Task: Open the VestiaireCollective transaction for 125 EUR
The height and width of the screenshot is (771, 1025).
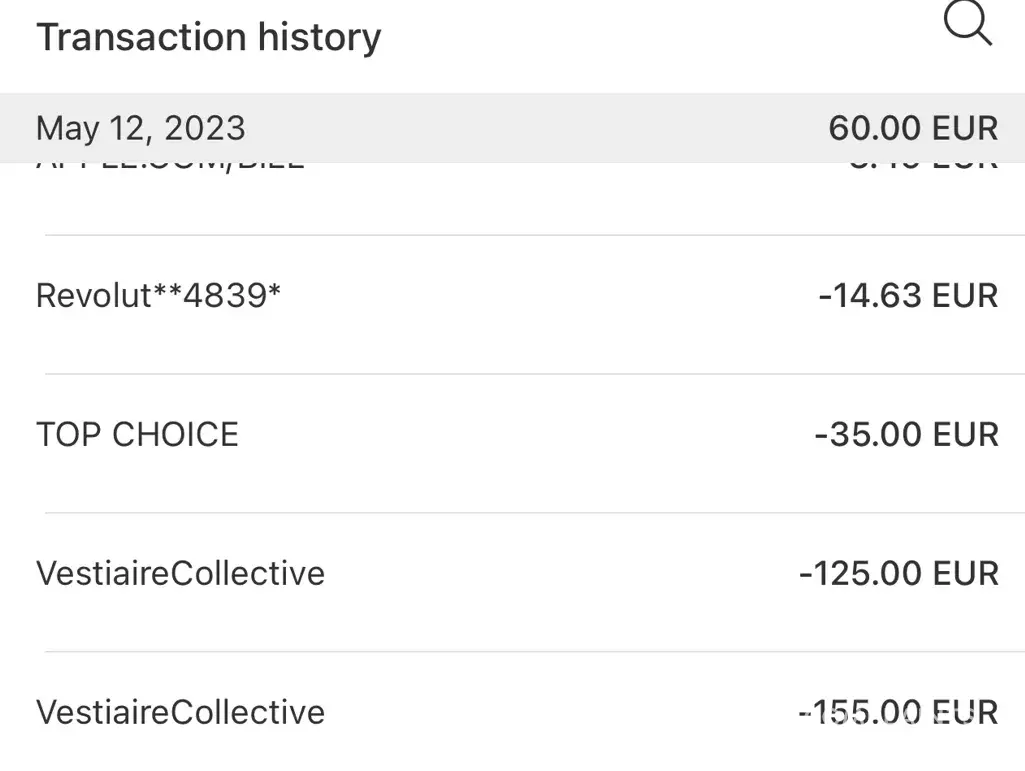Action: click(180, 574)
